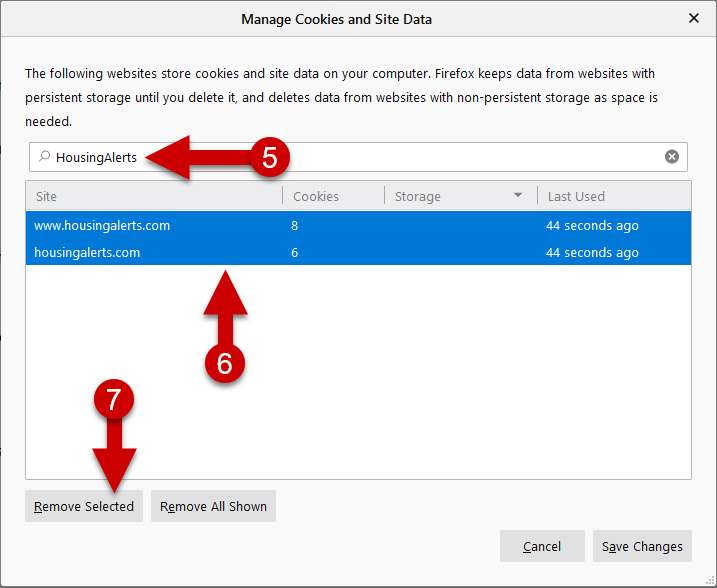Select the housingalerts.com row
This screenshot has height=588, width=717.
click(x=358, y=252)
